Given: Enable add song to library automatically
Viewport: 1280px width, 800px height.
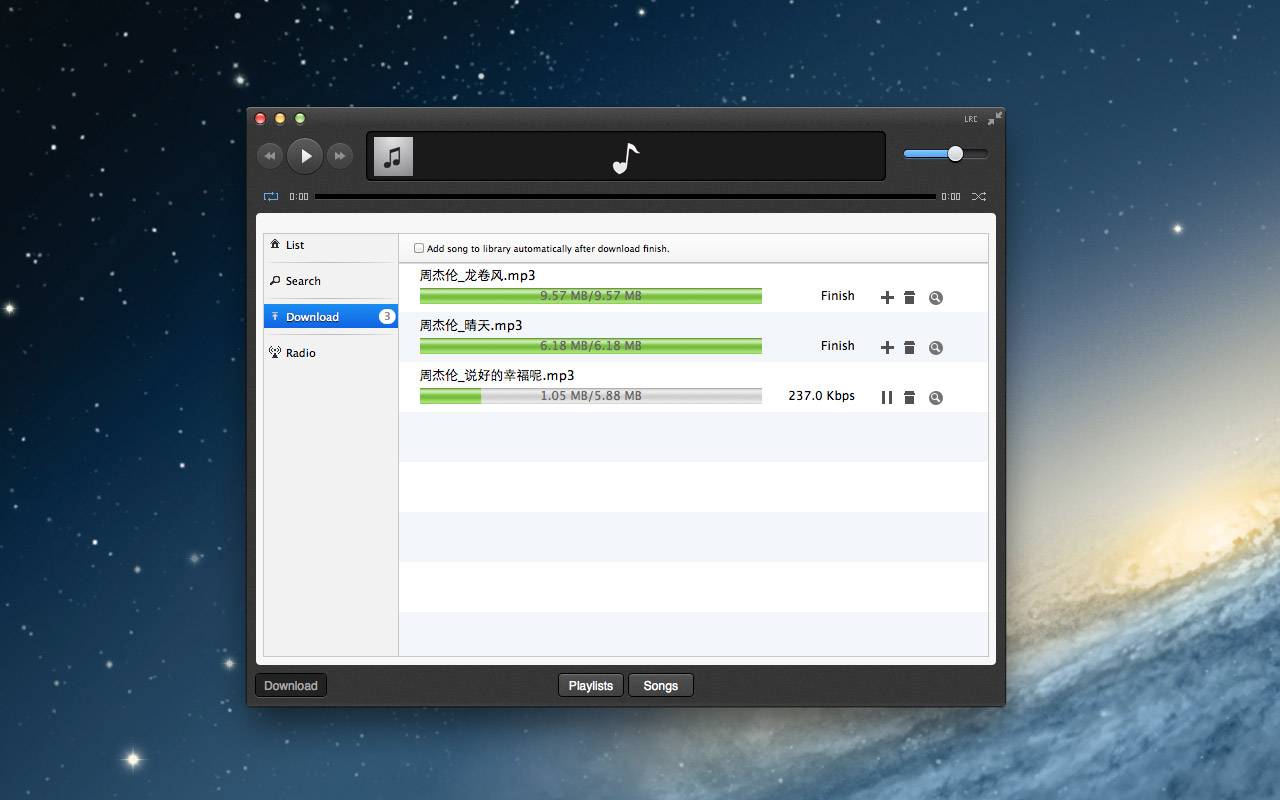Looking at the screenshot, I should (x=419, y=248).
